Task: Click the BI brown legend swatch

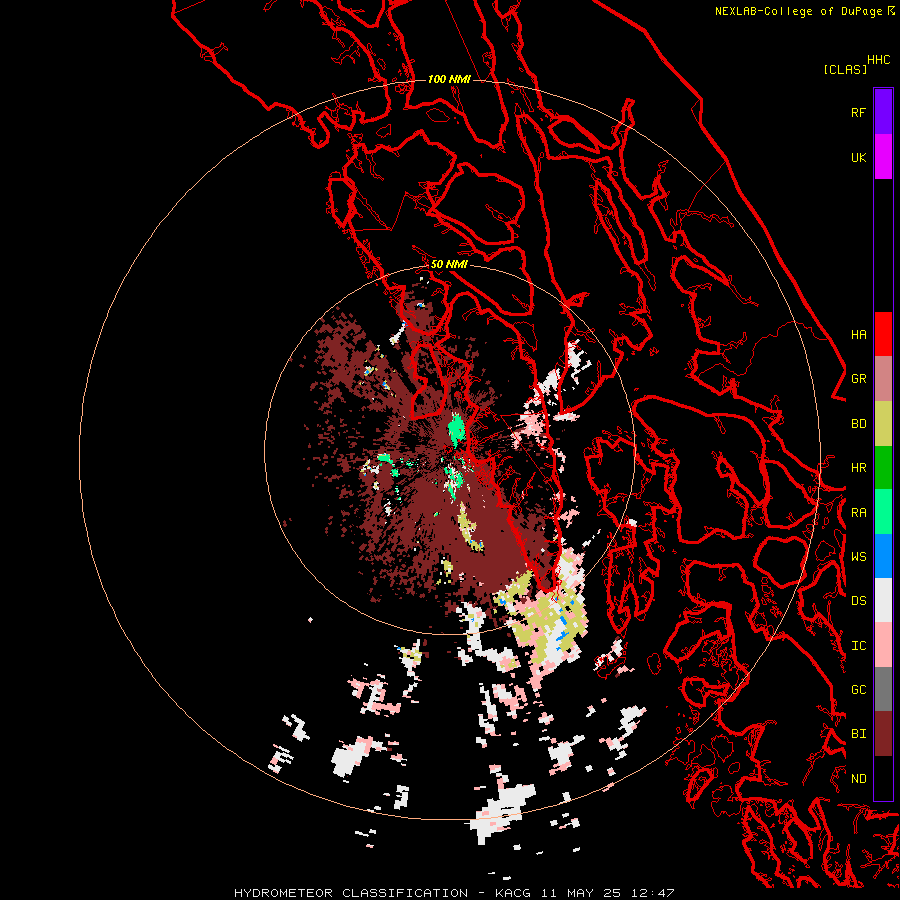Action: click(883, 734)
